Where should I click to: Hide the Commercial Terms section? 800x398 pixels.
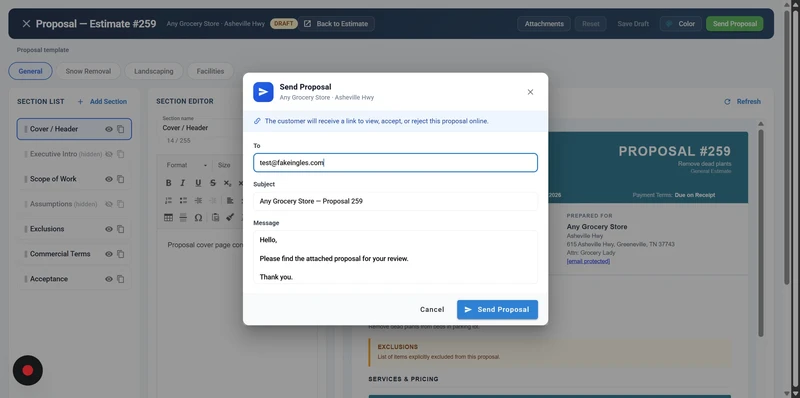(109, 254)
